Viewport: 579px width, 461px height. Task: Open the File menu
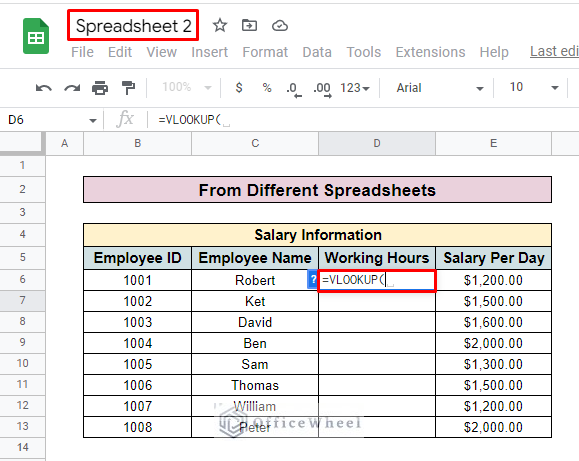click(x=82, y=52)
